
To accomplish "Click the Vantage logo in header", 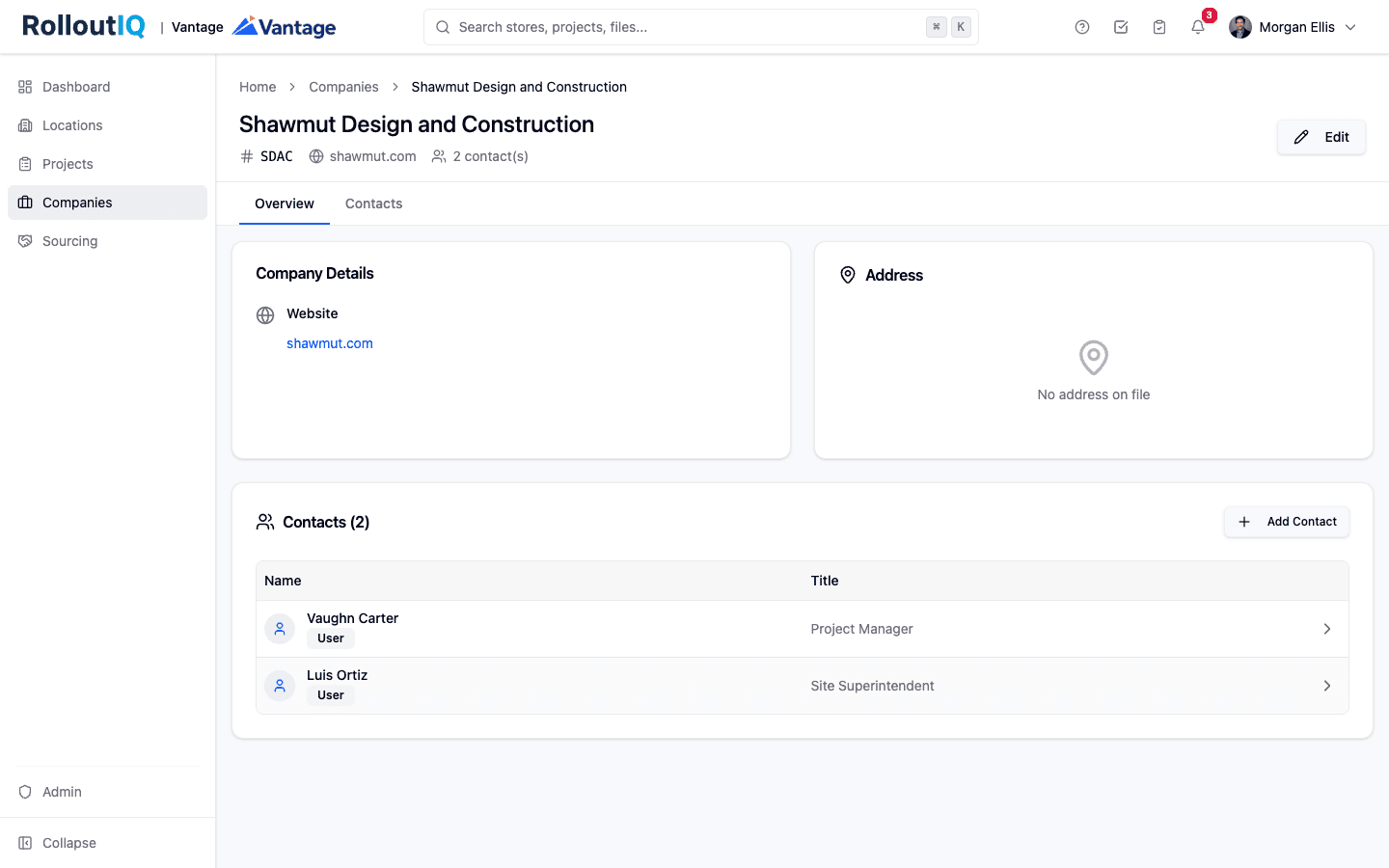I will click(x=285, y=27).
